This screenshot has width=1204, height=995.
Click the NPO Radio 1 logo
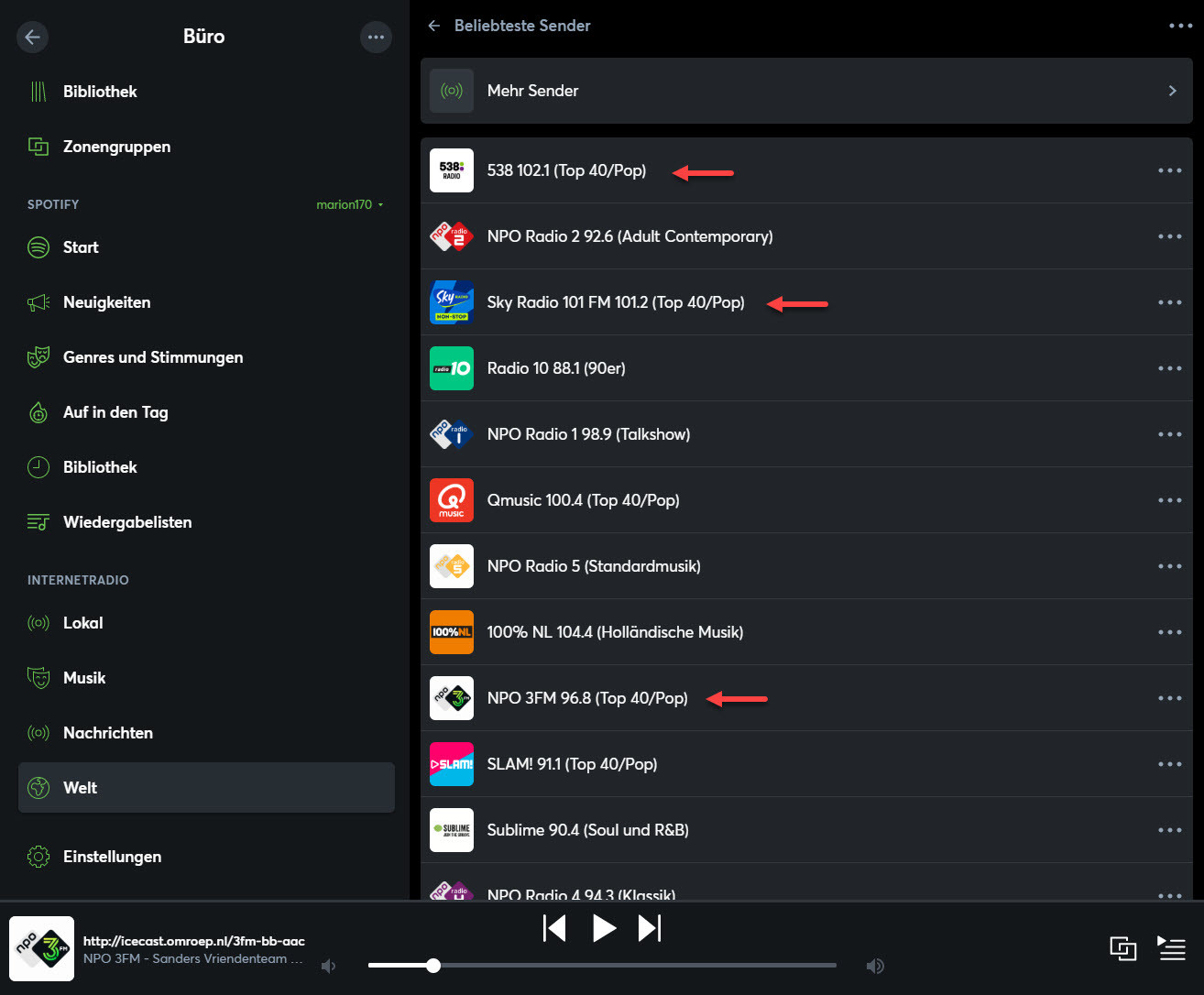click(x=452, y=434)
